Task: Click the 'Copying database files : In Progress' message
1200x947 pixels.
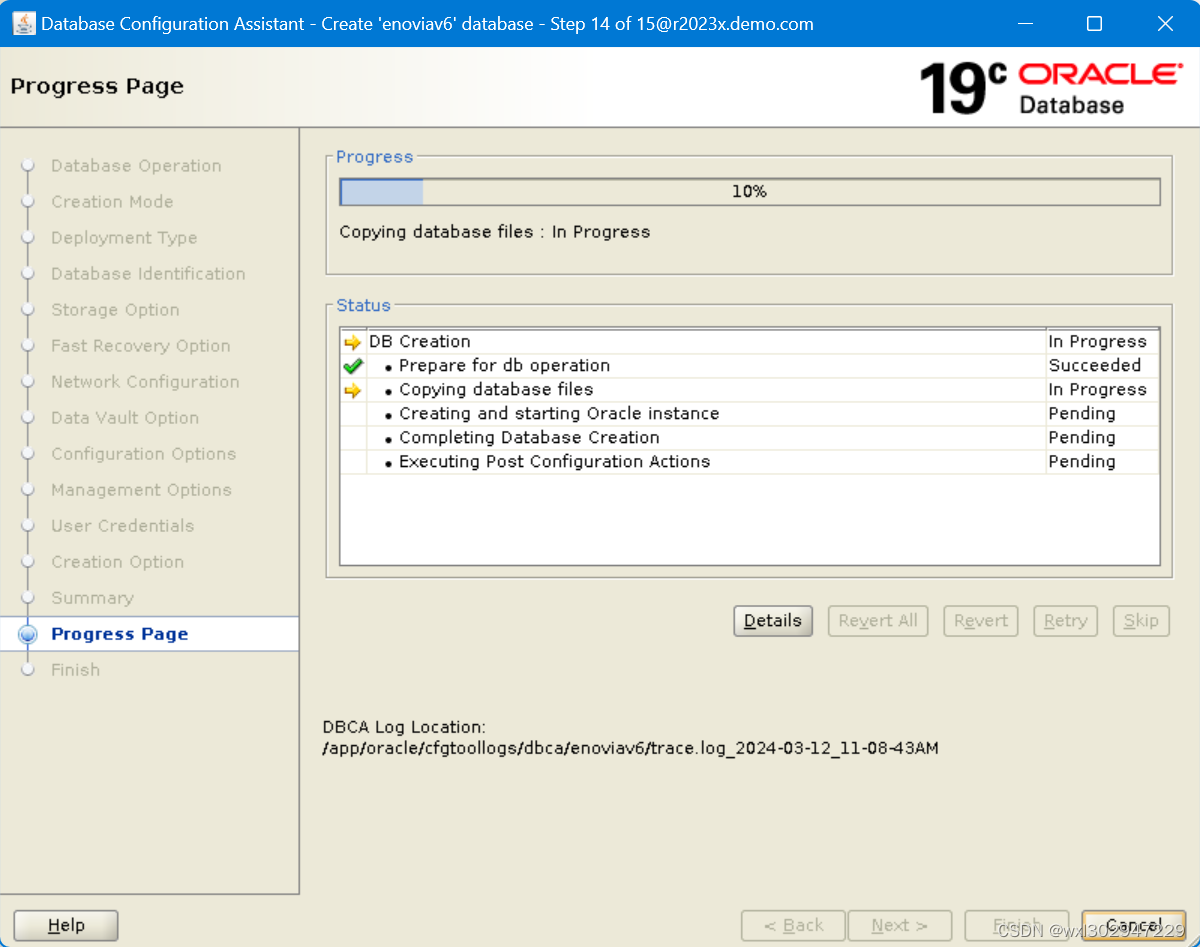Action: (495, 232)
